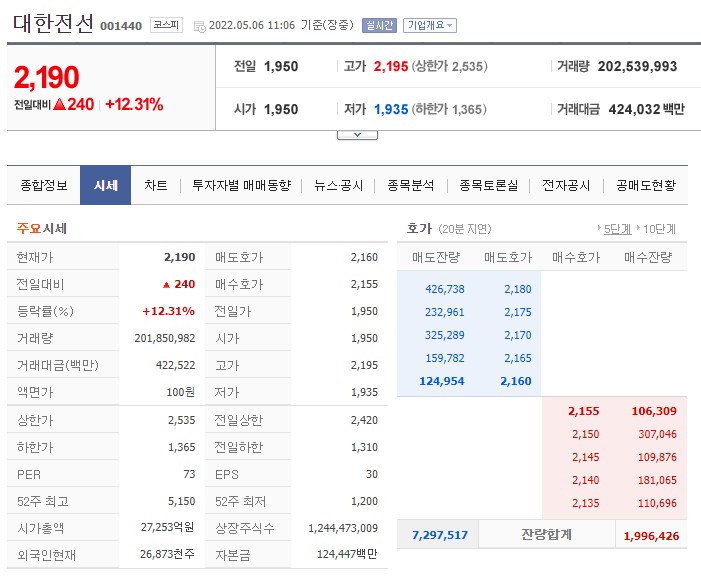Click the 외국인현재 value 26,873천주
The height and width of the screenshot is (582, 701).
[x=168, y=554]
